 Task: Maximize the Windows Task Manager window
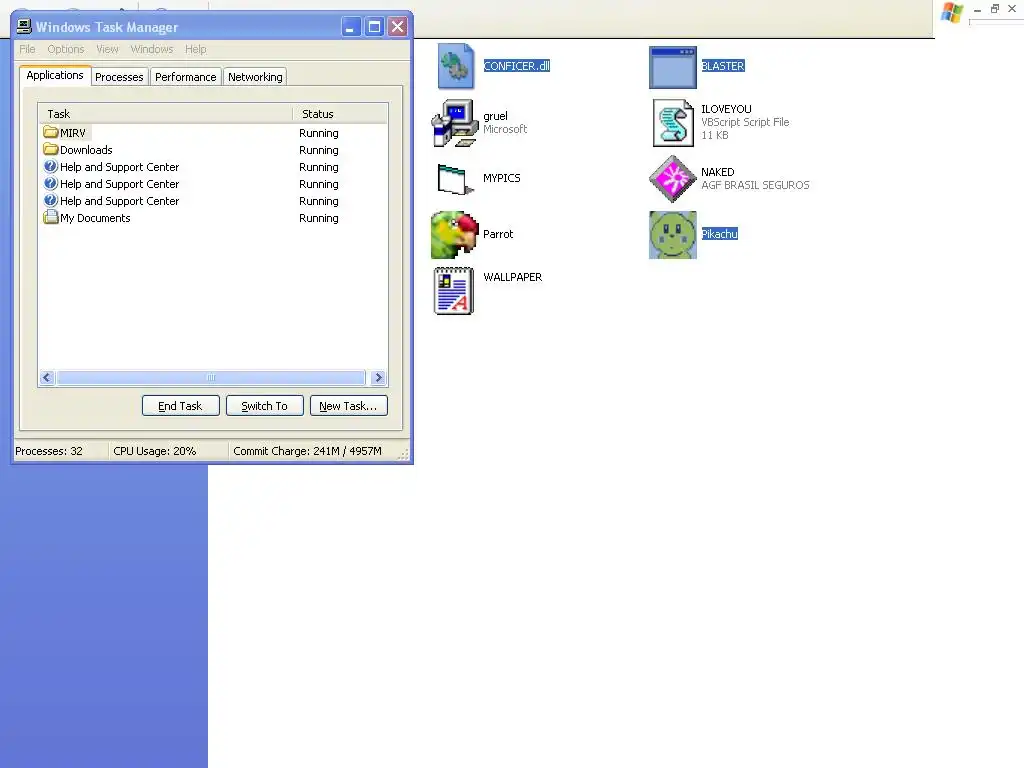click(374, 27)
